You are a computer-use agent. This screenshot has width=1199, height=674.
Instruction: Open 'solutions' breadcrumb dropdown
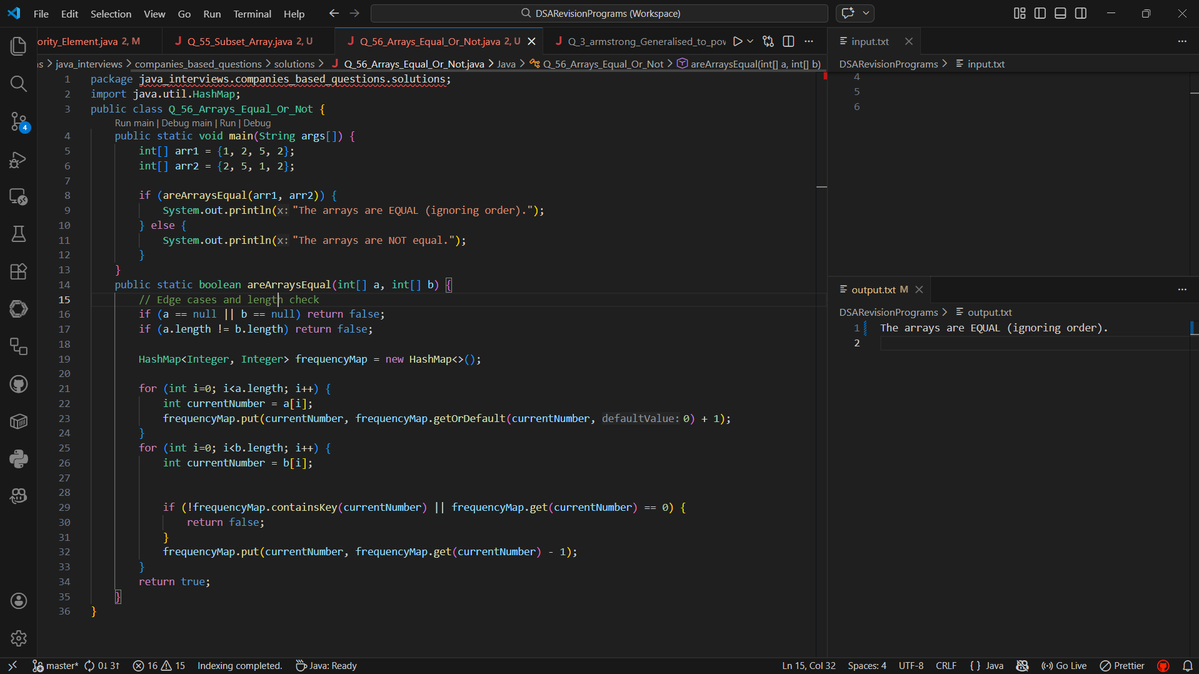pyautogui.click(x=294, y=64)
